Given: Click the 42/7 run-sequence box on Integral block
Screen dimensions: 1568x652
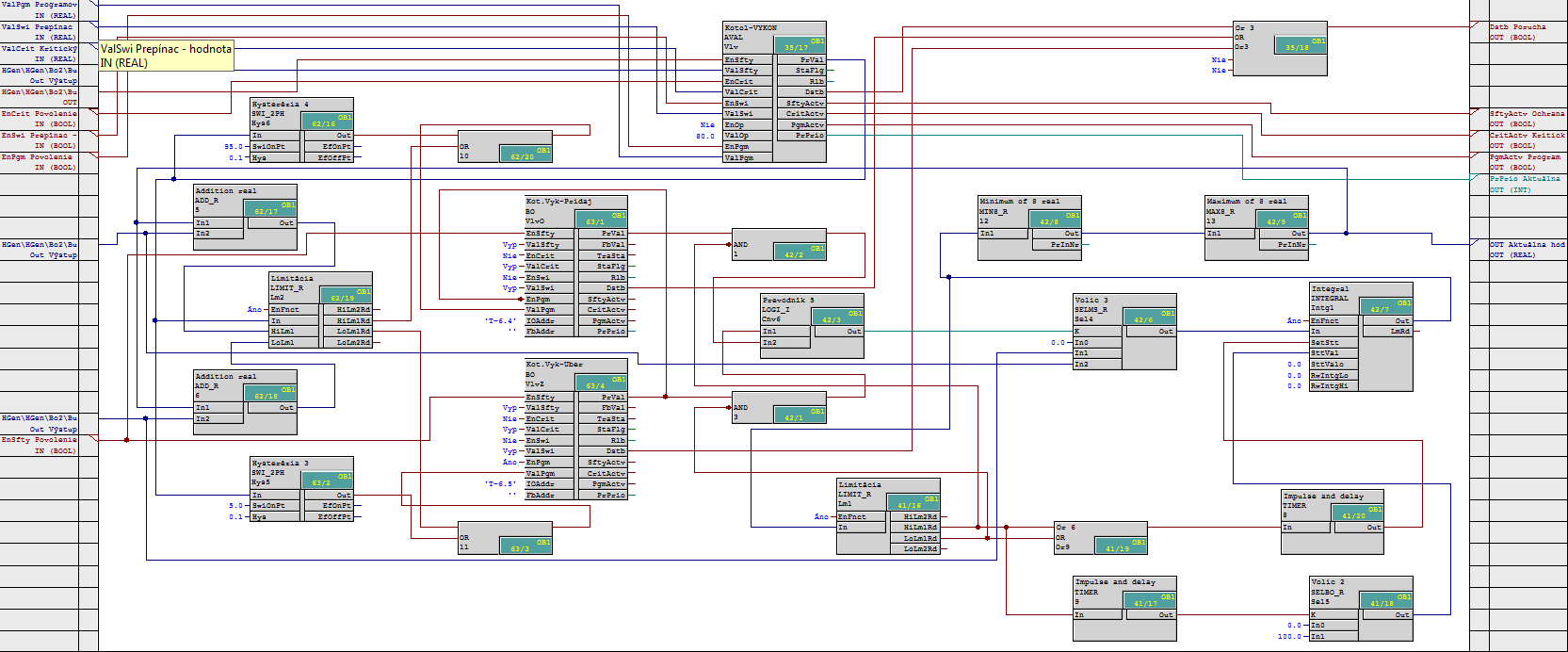Looking at the screenshot, I should (x=1385, y=306).
